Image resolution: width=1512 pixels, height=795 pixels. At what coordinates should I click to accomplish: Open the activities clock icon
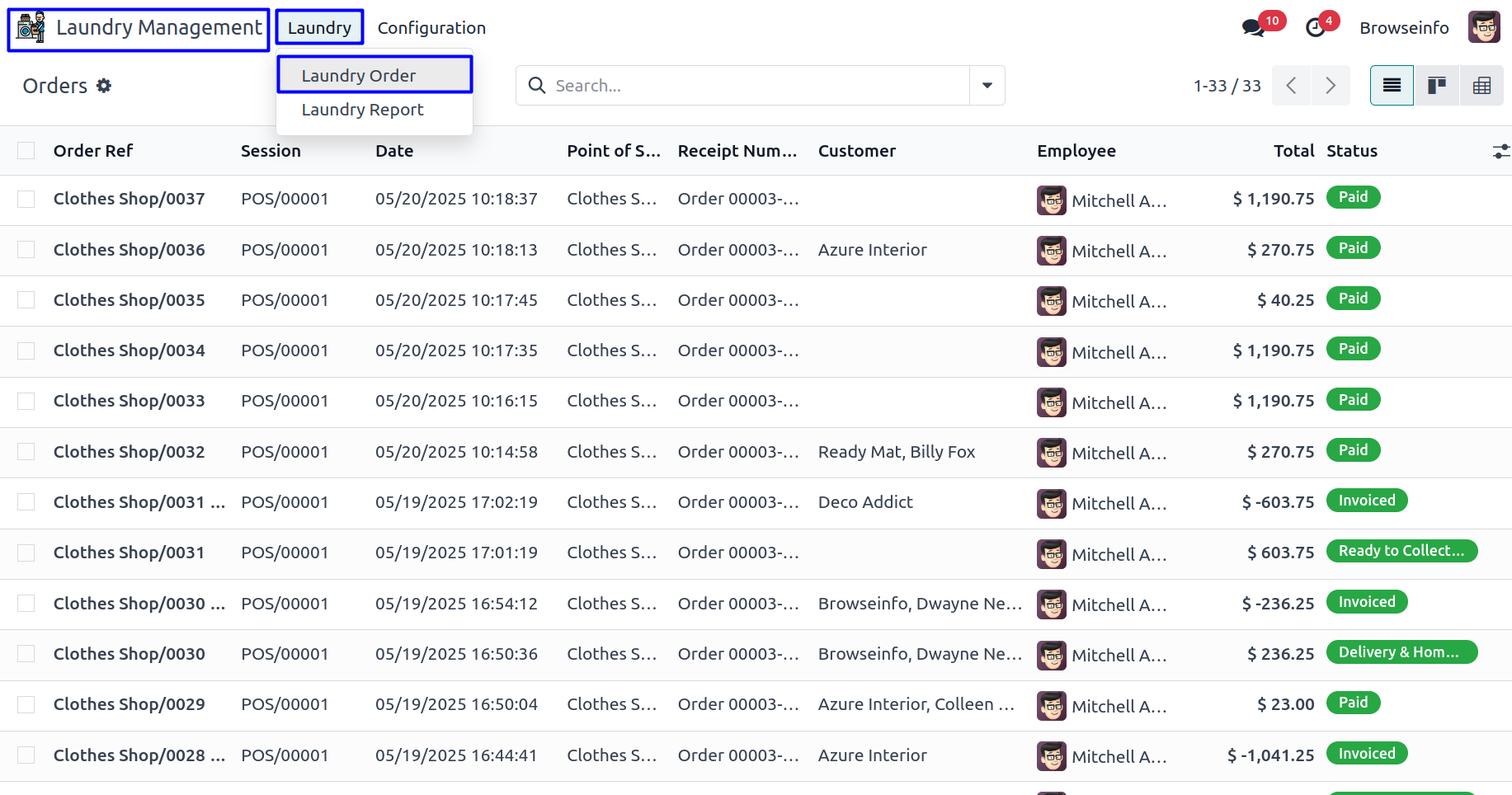coord(1316,28)
